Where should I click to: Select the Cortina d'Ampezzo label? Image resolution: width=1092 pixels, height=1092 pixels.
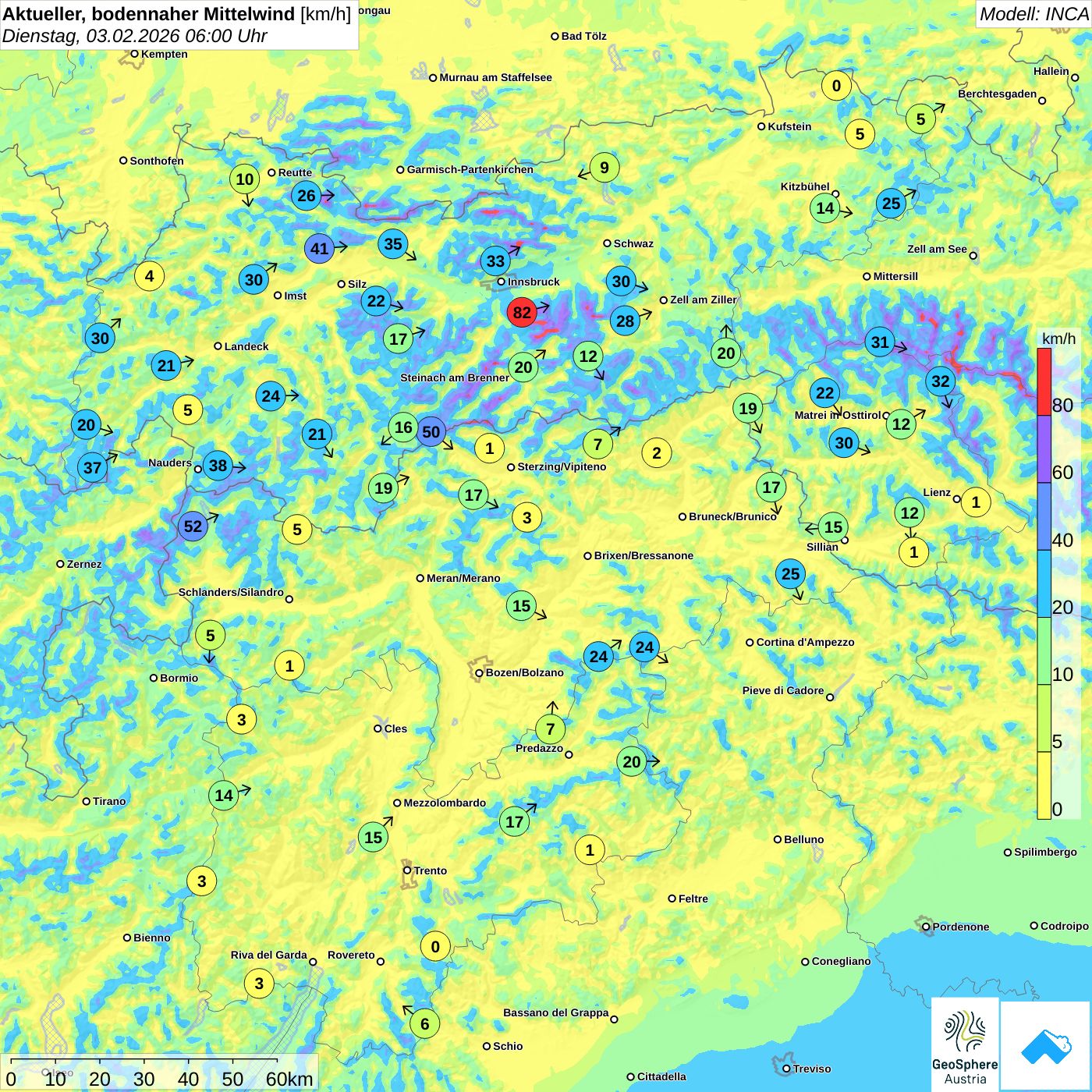tap(805, 642)
